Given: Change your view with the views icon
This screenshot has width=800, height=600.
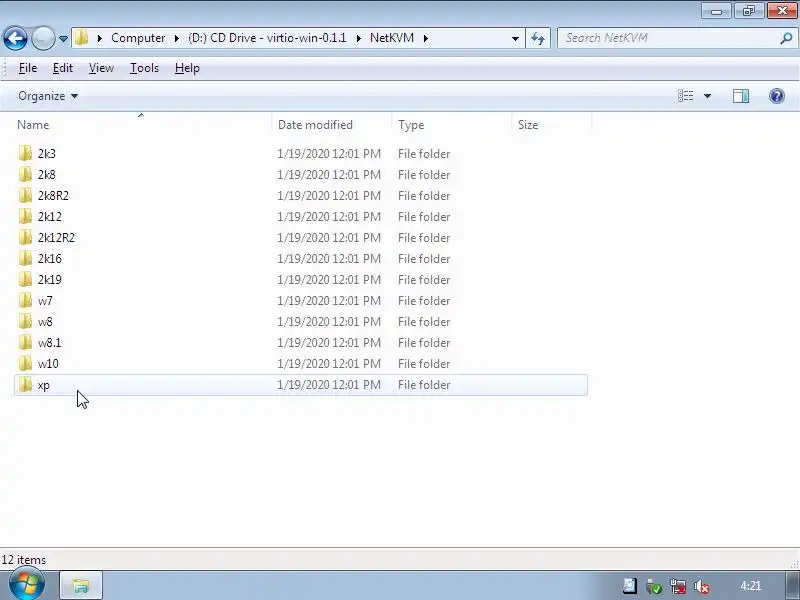Looking at the screenshot, I should click(685, 96).
